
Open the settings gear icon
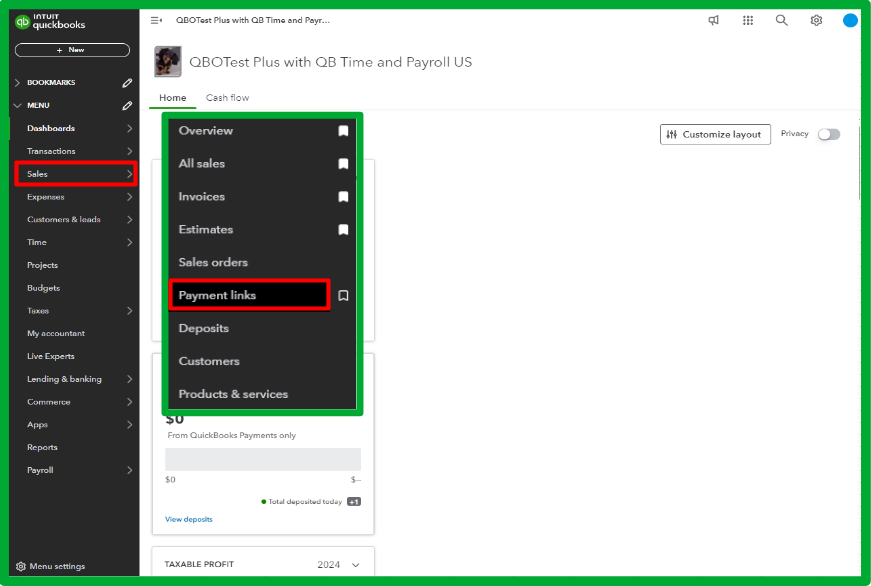(816, 21)
